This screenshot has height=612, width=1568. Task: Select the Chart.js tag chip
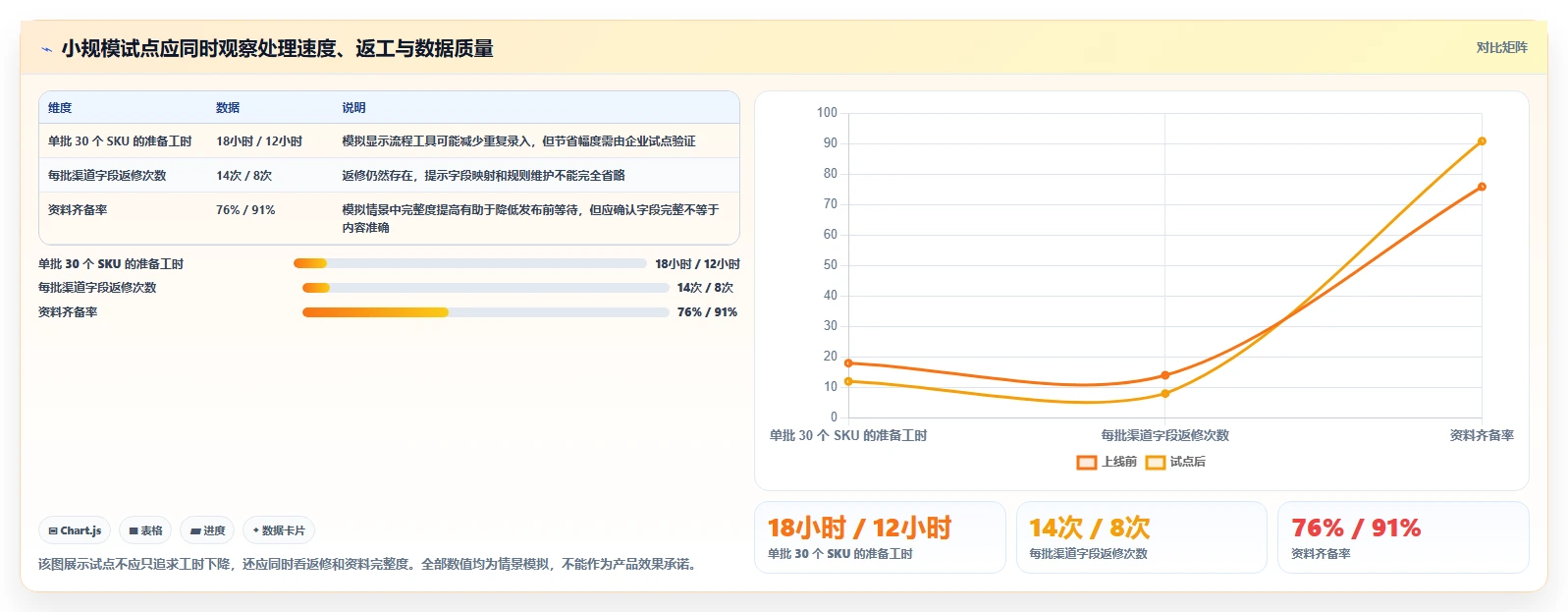coord(75,530)
